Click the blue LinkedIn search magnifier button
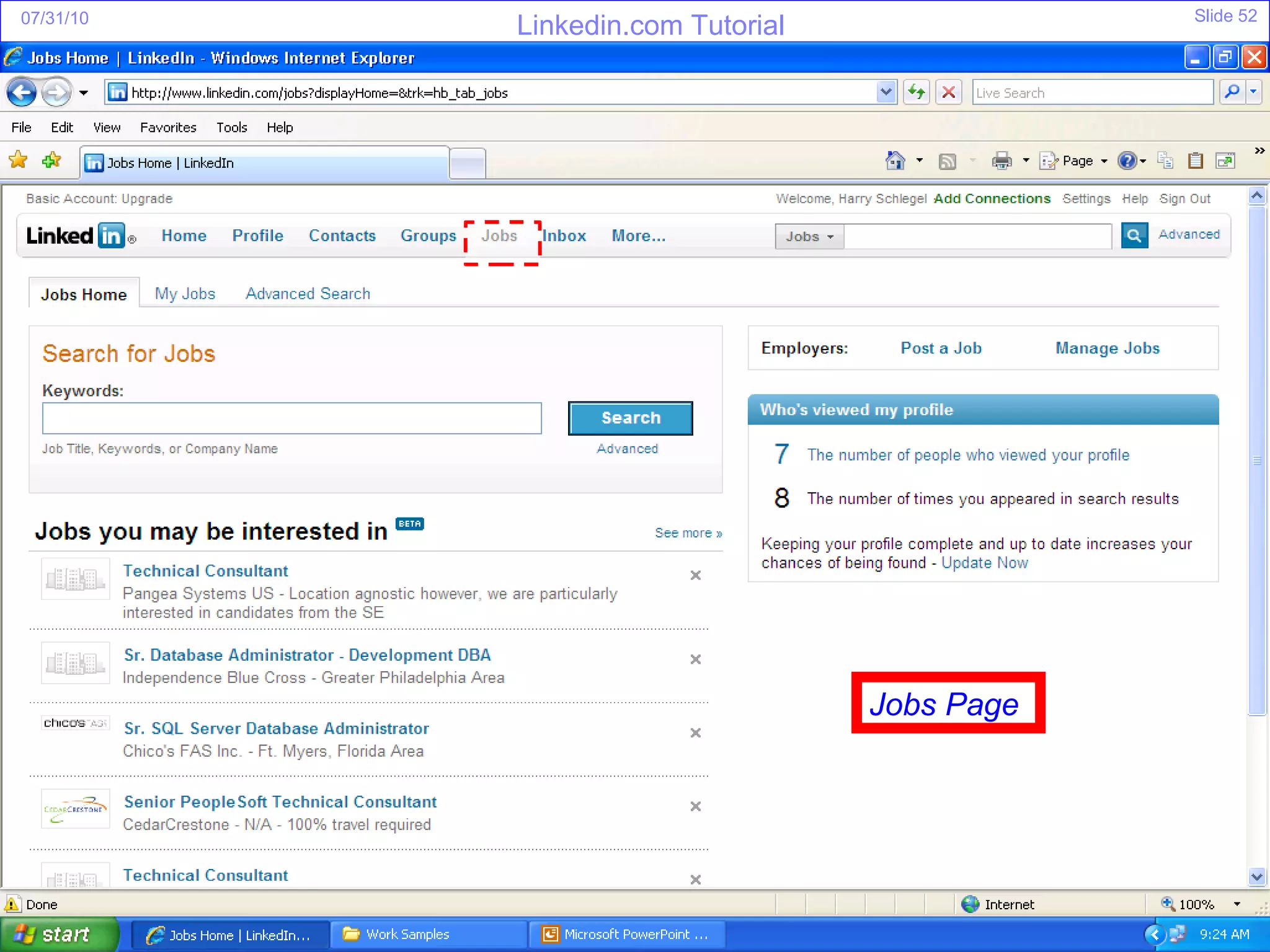The image size is (1270, 952). 1134,236
